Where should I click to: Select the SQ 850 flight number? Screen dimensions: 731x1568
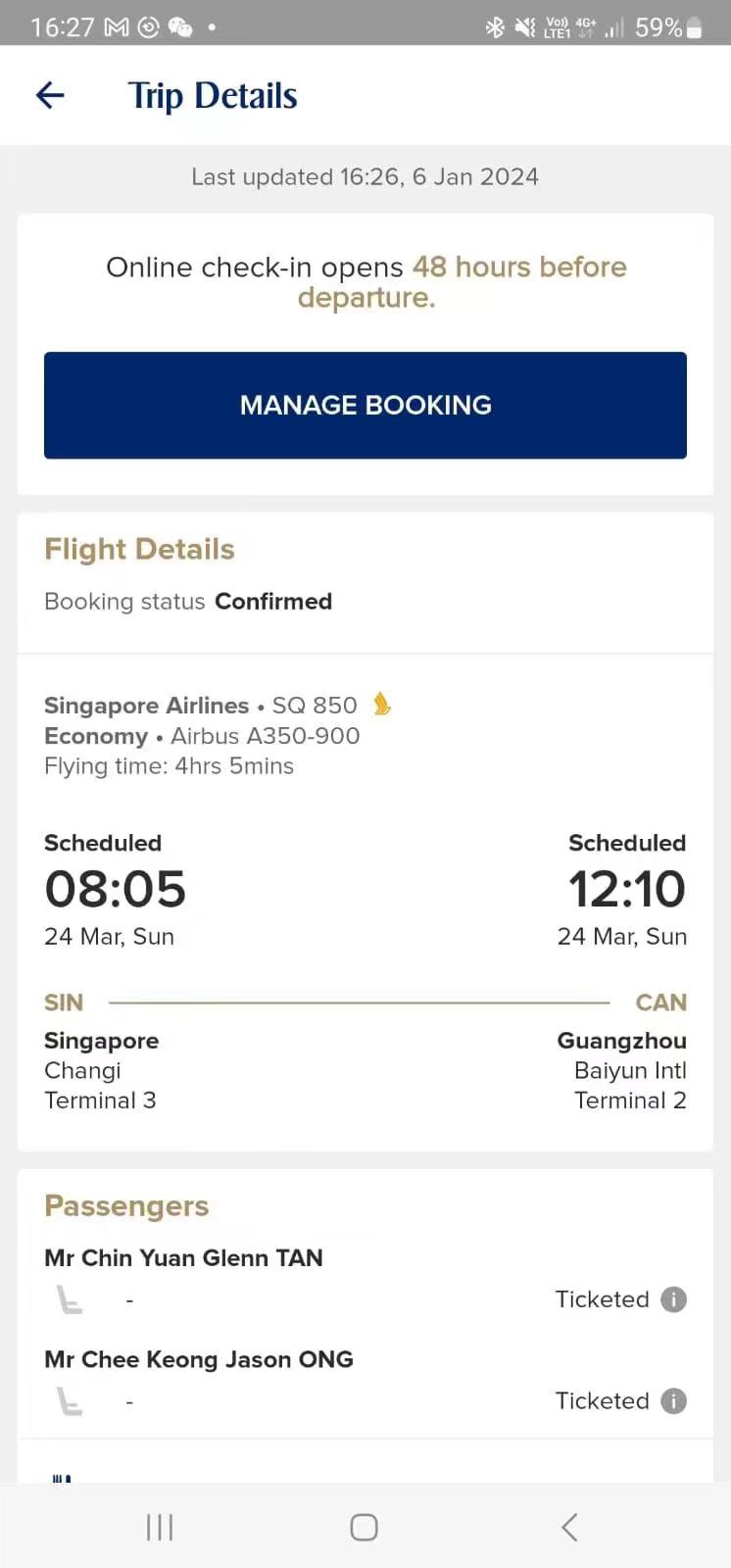[314, 706]
